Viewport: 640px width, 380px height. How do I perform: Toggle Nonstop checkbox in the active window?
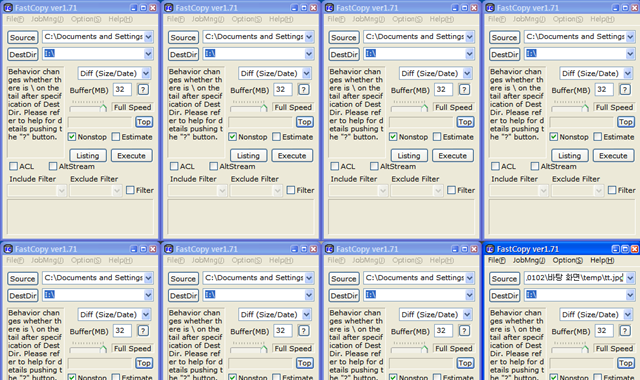[553, 377]
